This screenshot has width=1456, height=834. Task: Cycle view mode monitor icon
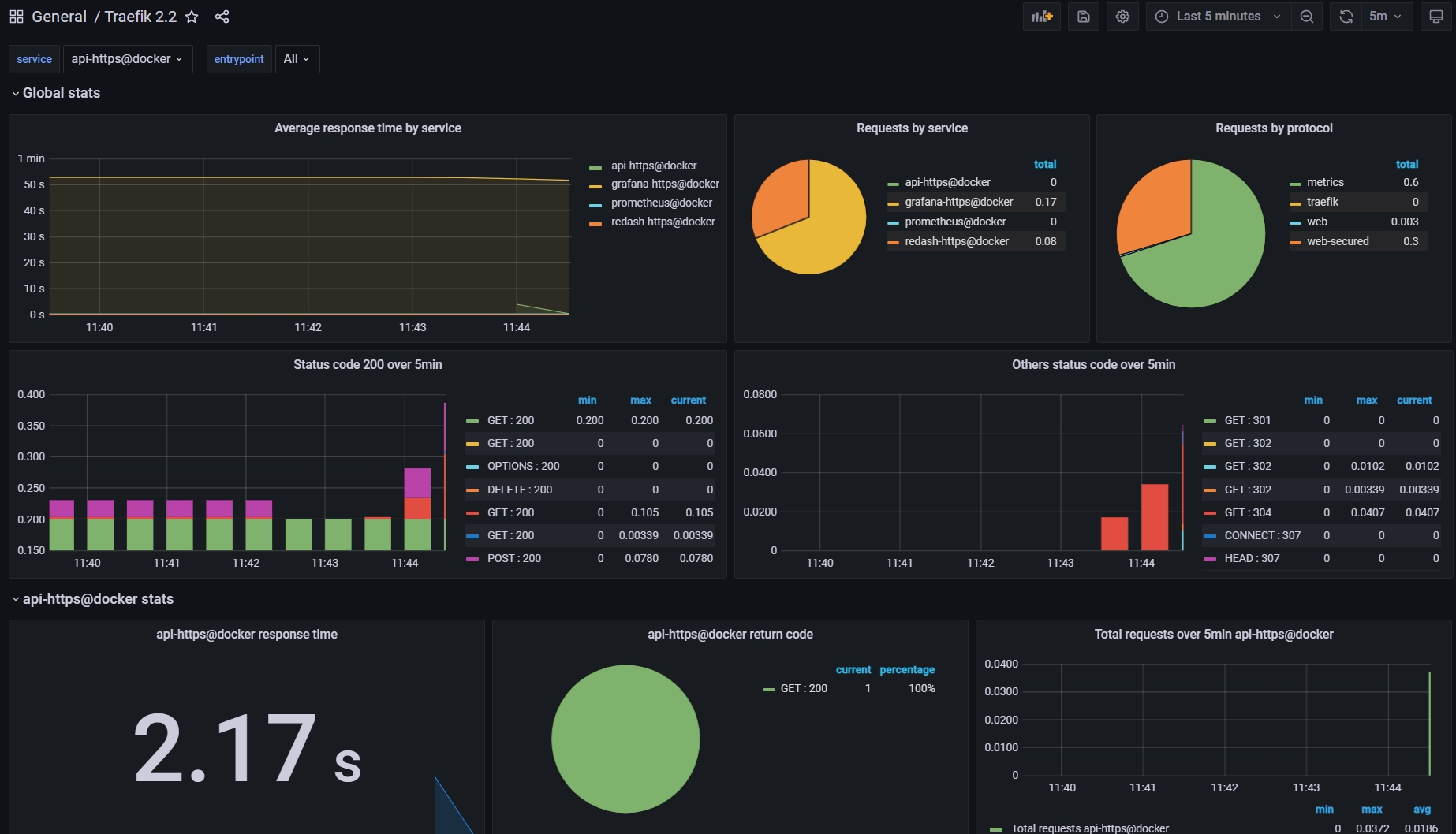(x=1435, y=17)
